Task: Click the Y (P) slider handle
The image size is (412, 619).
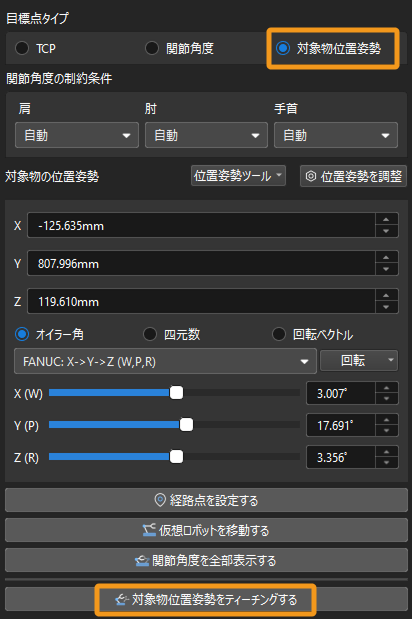Action: (x=186, y=425)
